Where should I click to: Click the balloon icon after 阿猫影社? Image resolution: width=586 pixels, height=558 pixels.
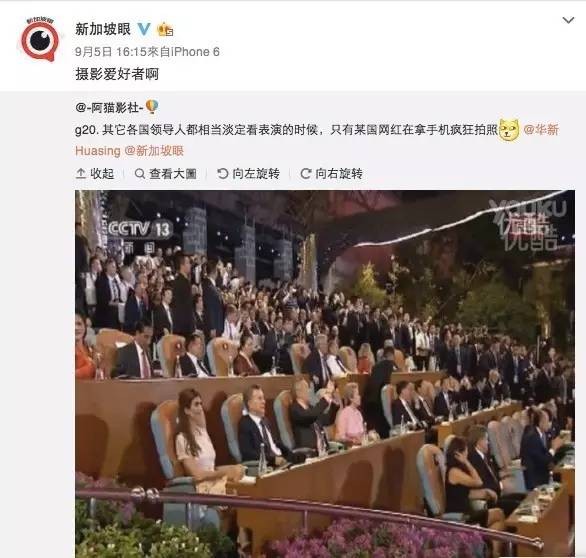point(152,107)
